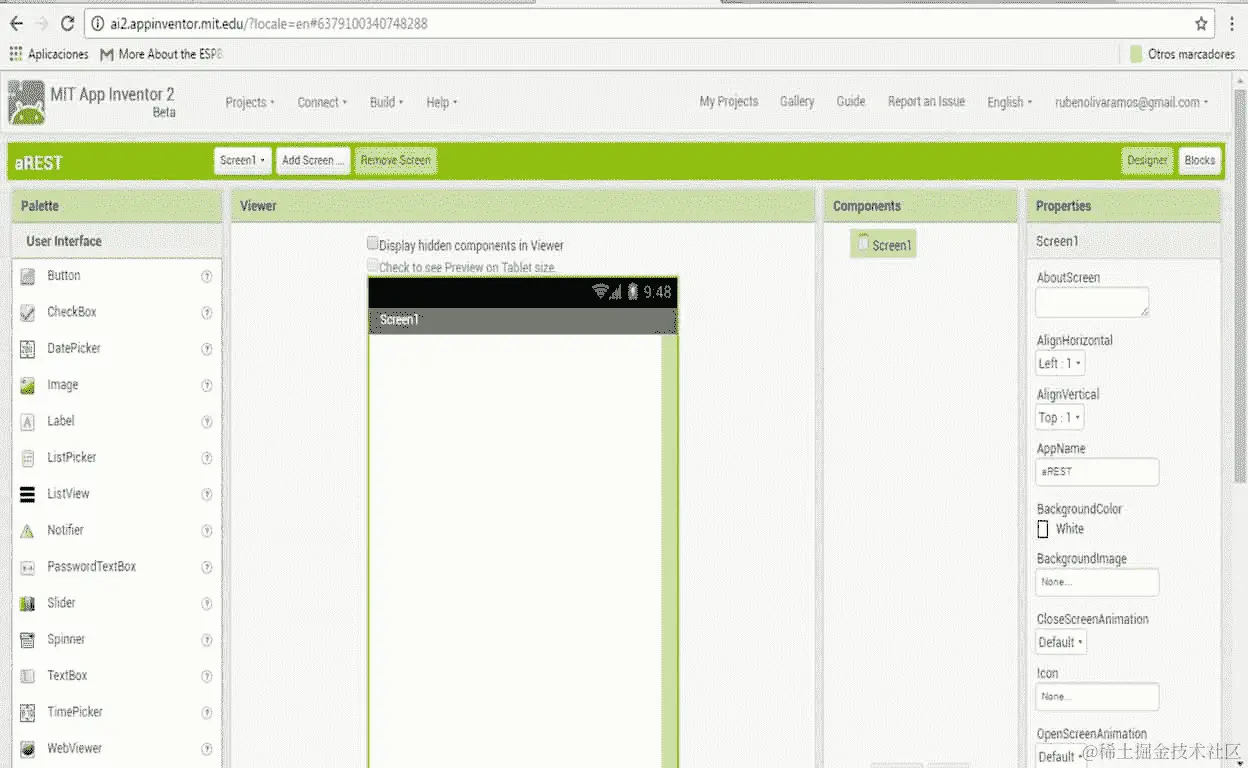Open the Build menu
Screen dimensions: 1248x768
click(387, 102)
